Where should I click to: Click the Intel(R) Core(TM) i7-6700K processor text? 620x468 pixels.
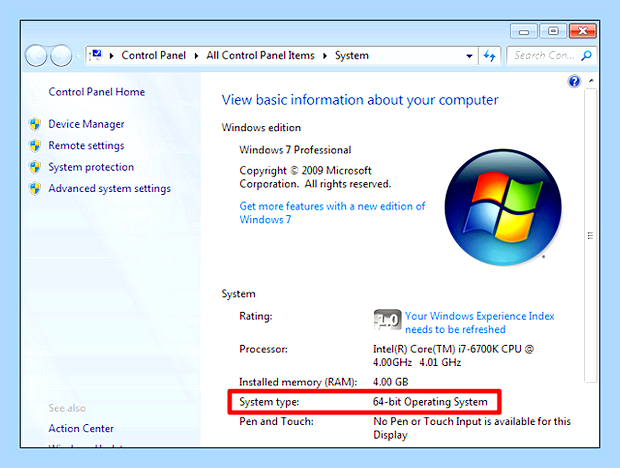(x=453, y=356)
